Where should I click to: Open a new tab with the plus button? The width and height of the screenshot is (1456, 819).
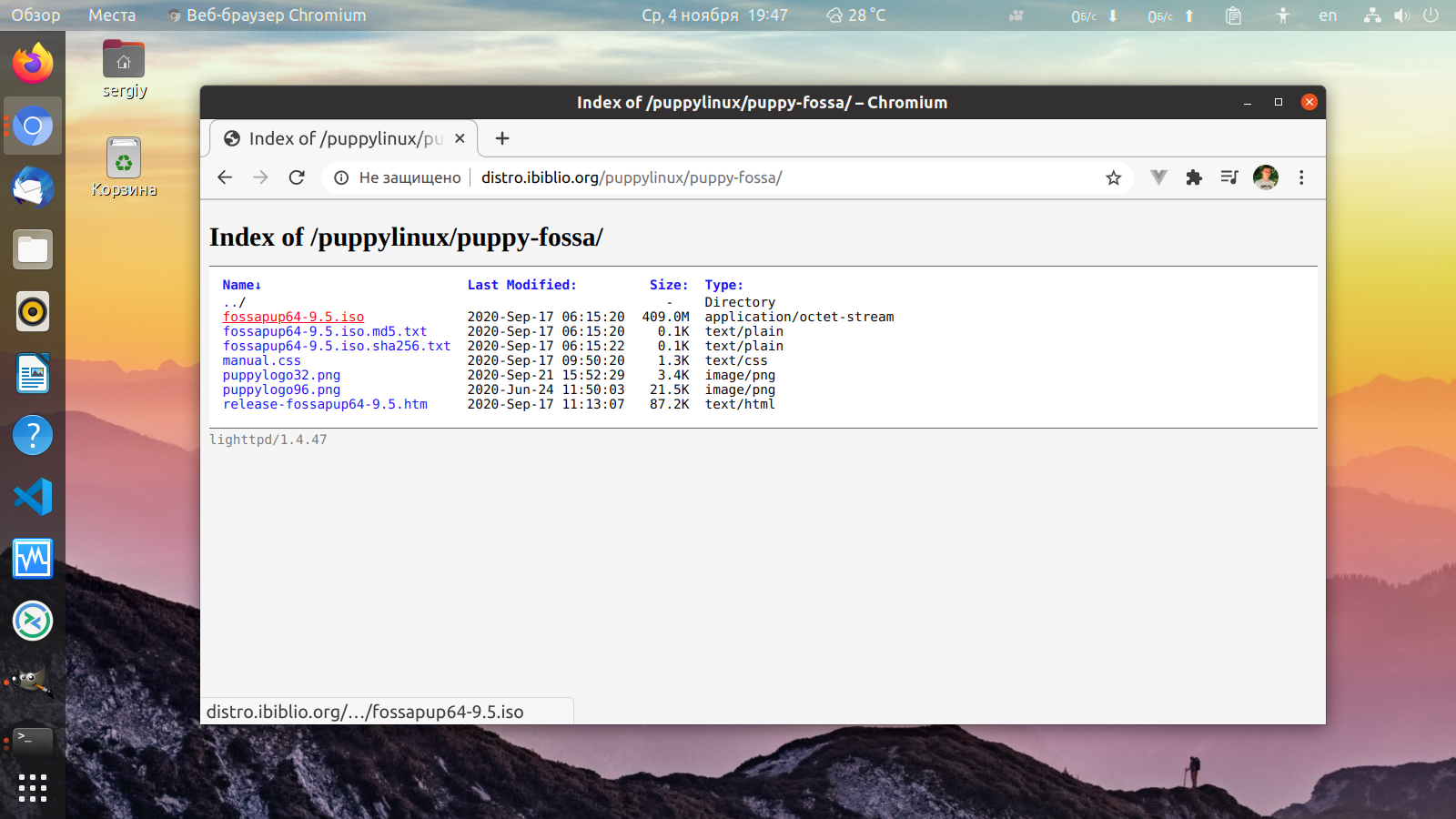click(502, 138)
